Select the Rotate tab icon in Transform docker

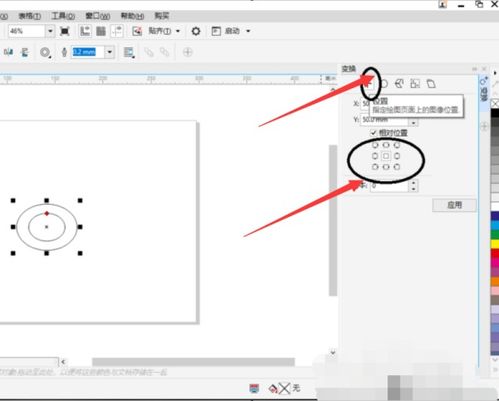point(384,84)
